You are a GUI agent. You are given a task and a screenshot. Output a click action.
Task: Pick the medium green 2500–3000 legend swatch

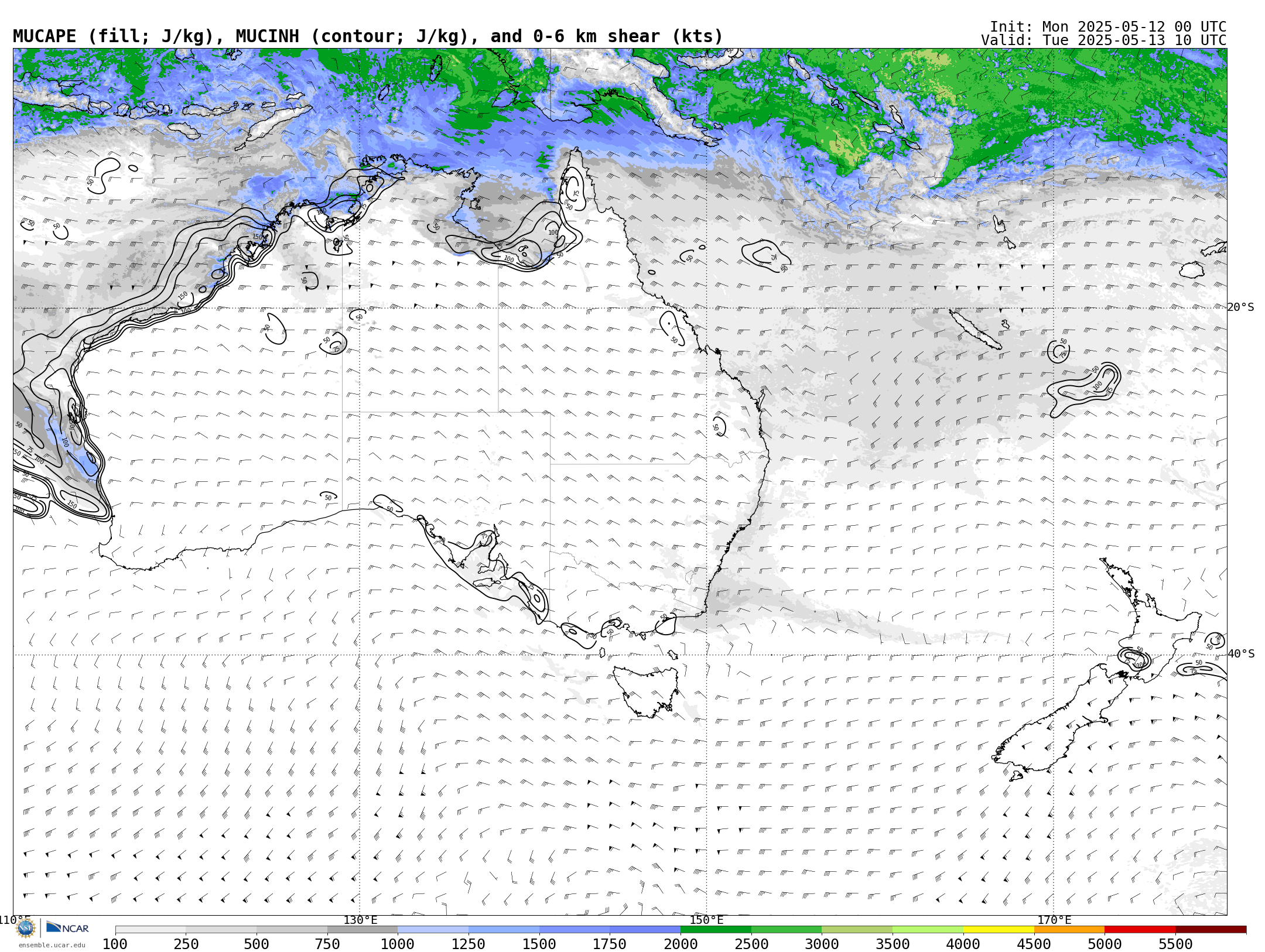tap(787, 930)
